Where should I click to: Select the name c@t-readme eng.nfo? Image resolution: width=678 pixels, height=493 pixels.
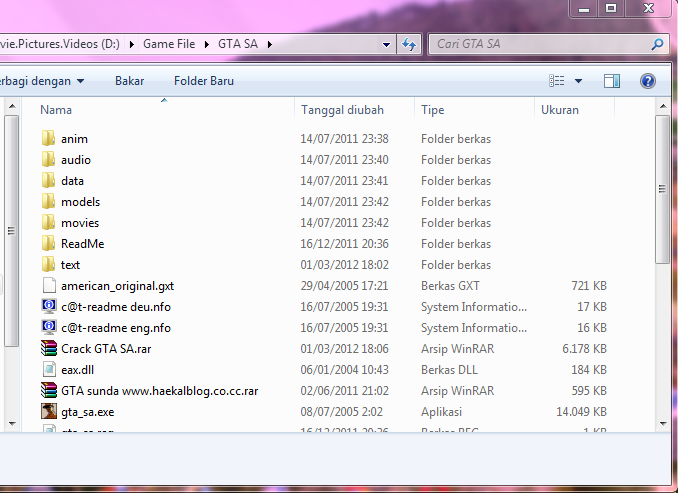point(116,328)
